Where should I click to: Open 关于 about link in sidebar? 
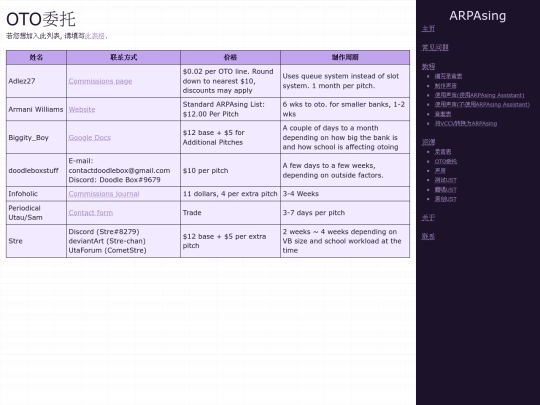tap(428, 218)
